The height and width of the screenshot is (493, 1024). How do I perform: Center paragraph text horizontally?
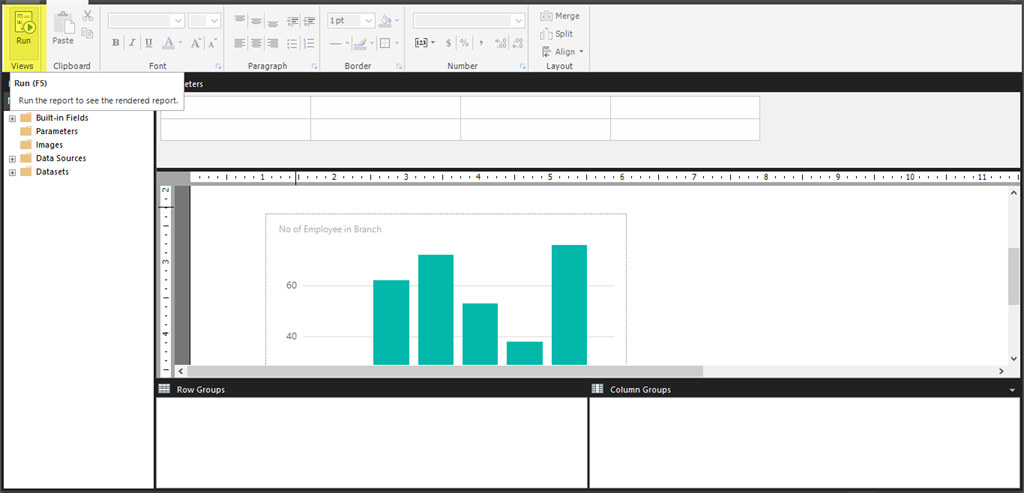[257, 43]
